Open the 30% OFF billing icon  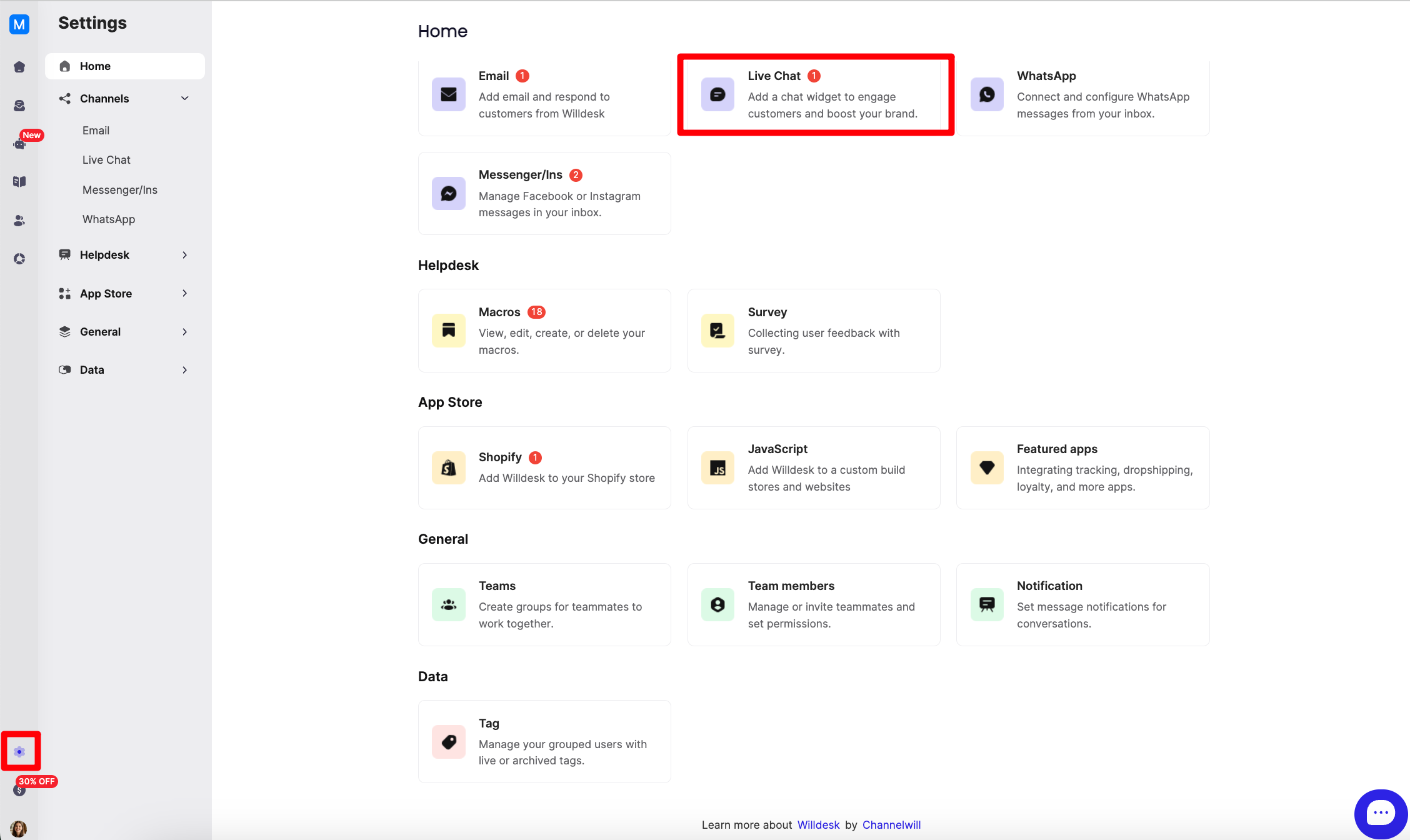(19, 790)
